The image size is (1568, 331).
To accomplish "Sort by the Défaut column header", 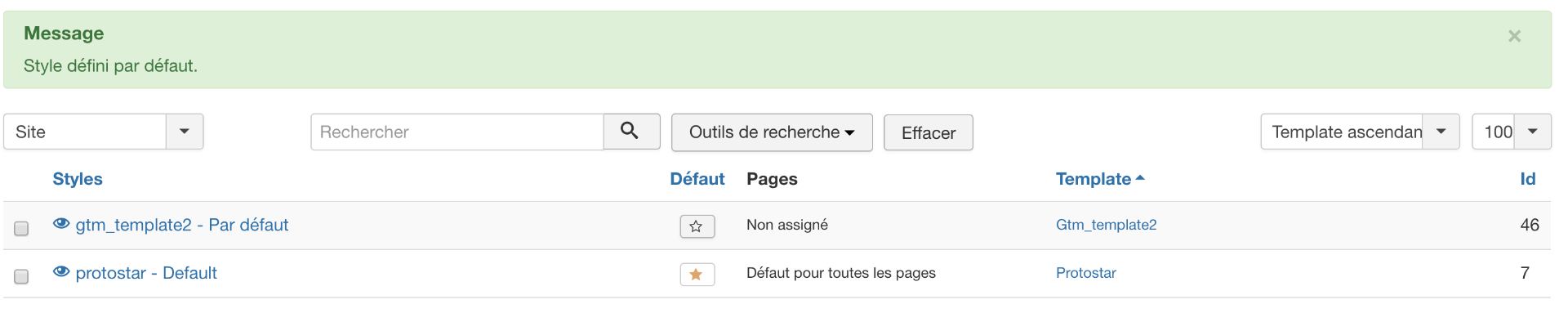I will click(x=697, y=179).
